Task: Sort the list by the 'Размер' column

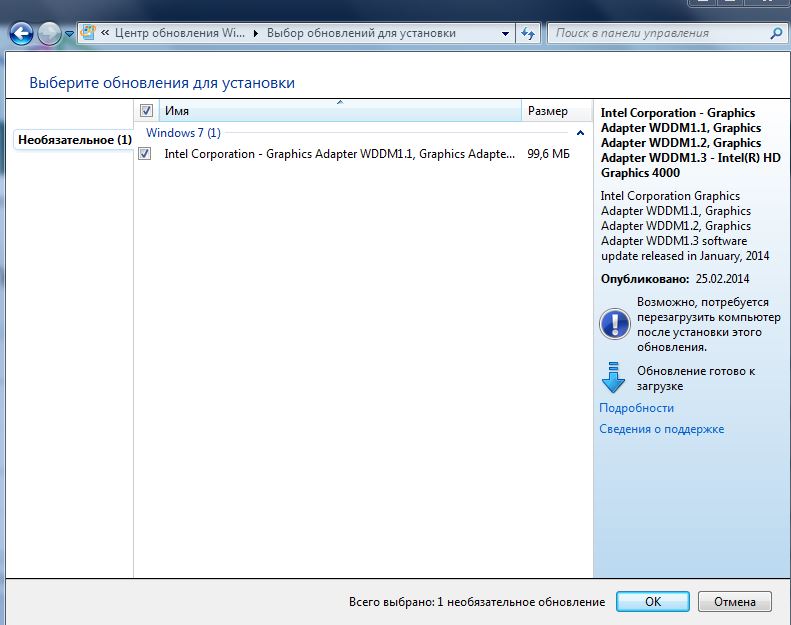Action: coord(556,110)
